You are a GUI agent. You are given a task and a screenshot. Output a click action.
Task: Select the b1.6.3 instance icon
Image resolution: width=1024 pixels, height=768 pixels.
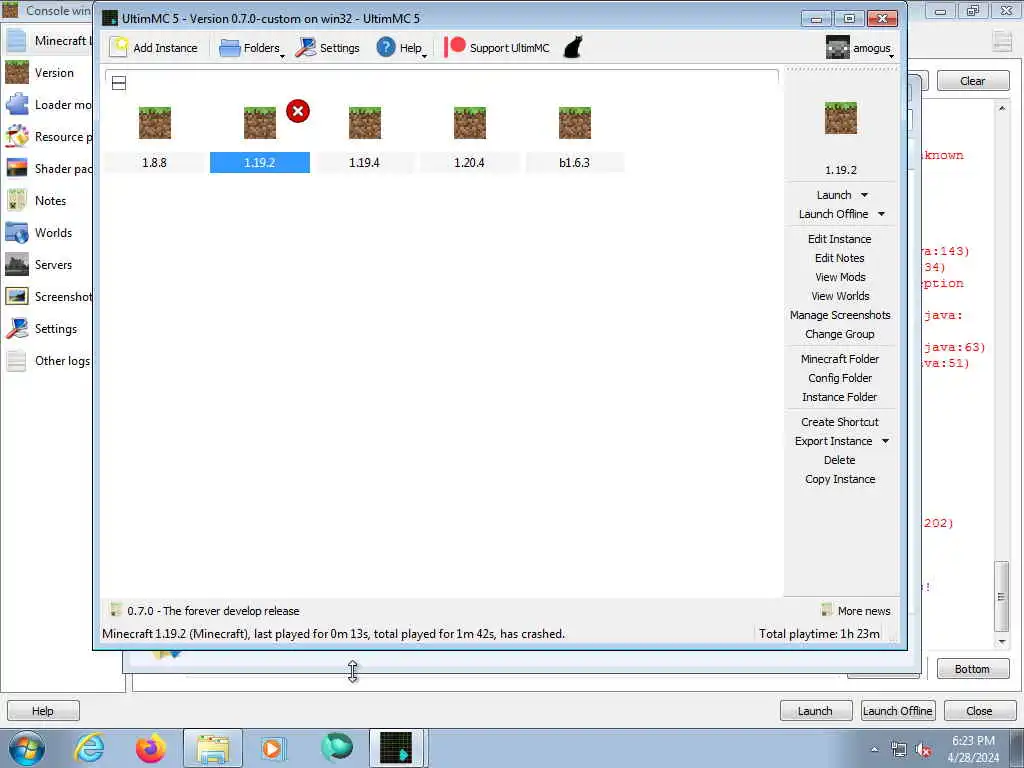(x=575, y=122)
